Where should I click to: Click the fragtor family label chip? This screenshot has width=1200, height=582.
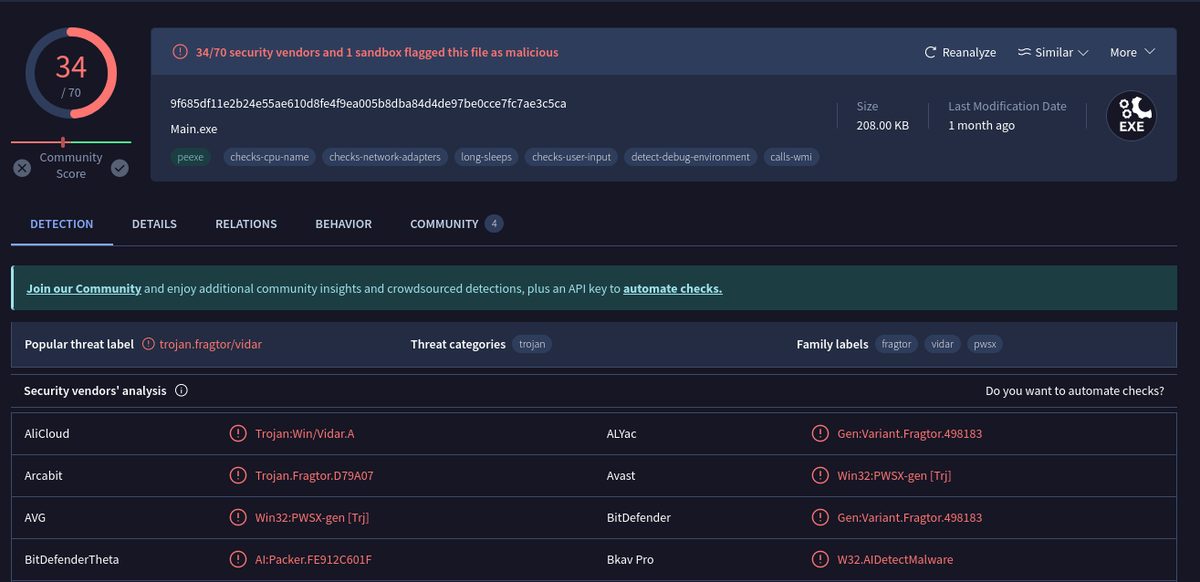click(896, 344)
